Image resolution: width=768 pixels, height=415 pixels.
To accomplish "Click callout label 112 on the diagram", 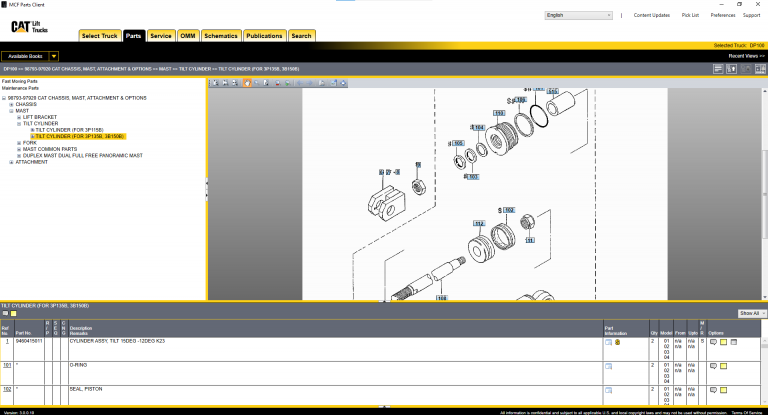I will [x=479, y=223].
